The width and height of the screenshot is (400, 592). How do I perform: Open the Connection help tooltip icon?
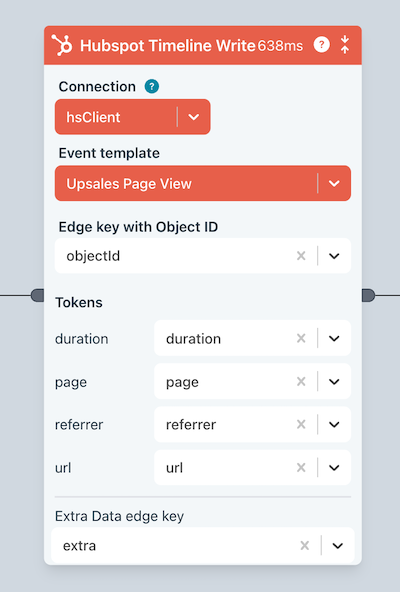(152, 86)
